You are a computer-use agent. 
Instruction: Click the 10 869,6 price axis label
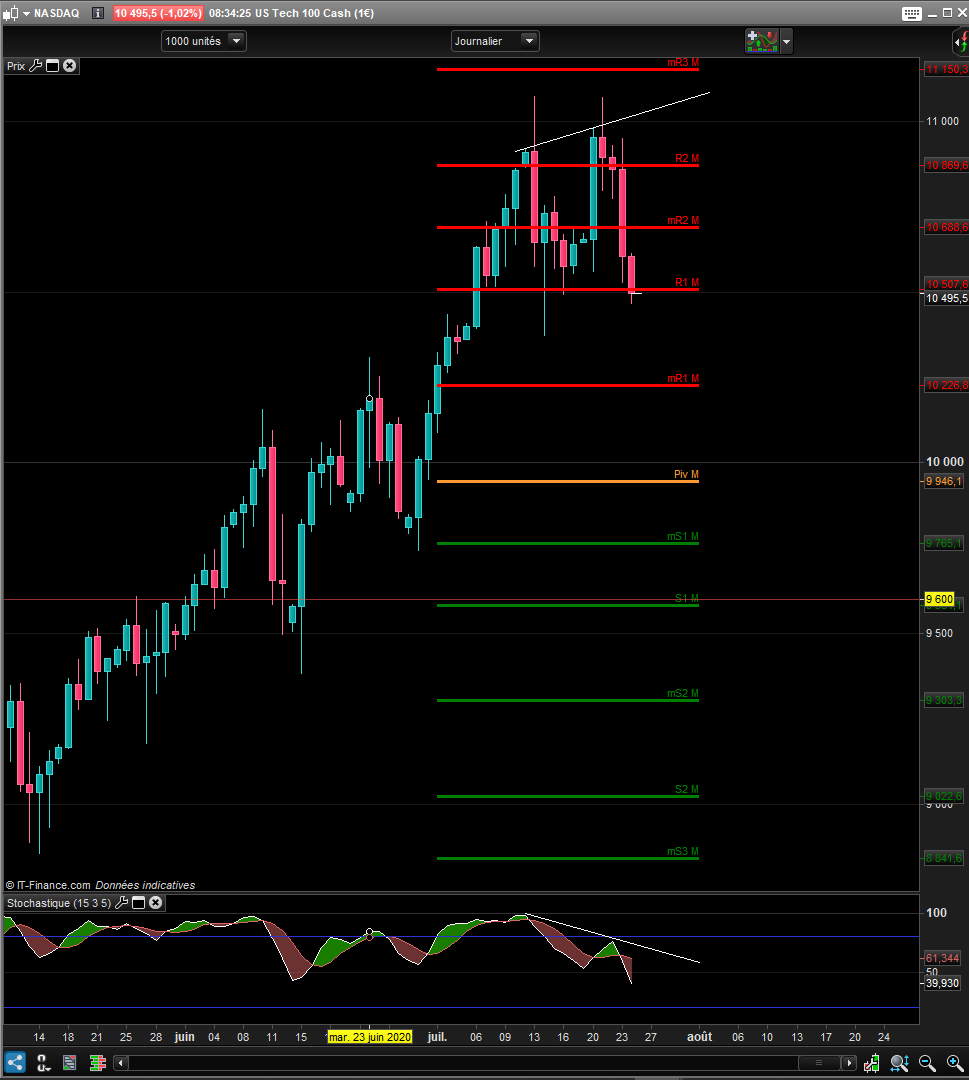pyautogui.click(x=946, y=165)
